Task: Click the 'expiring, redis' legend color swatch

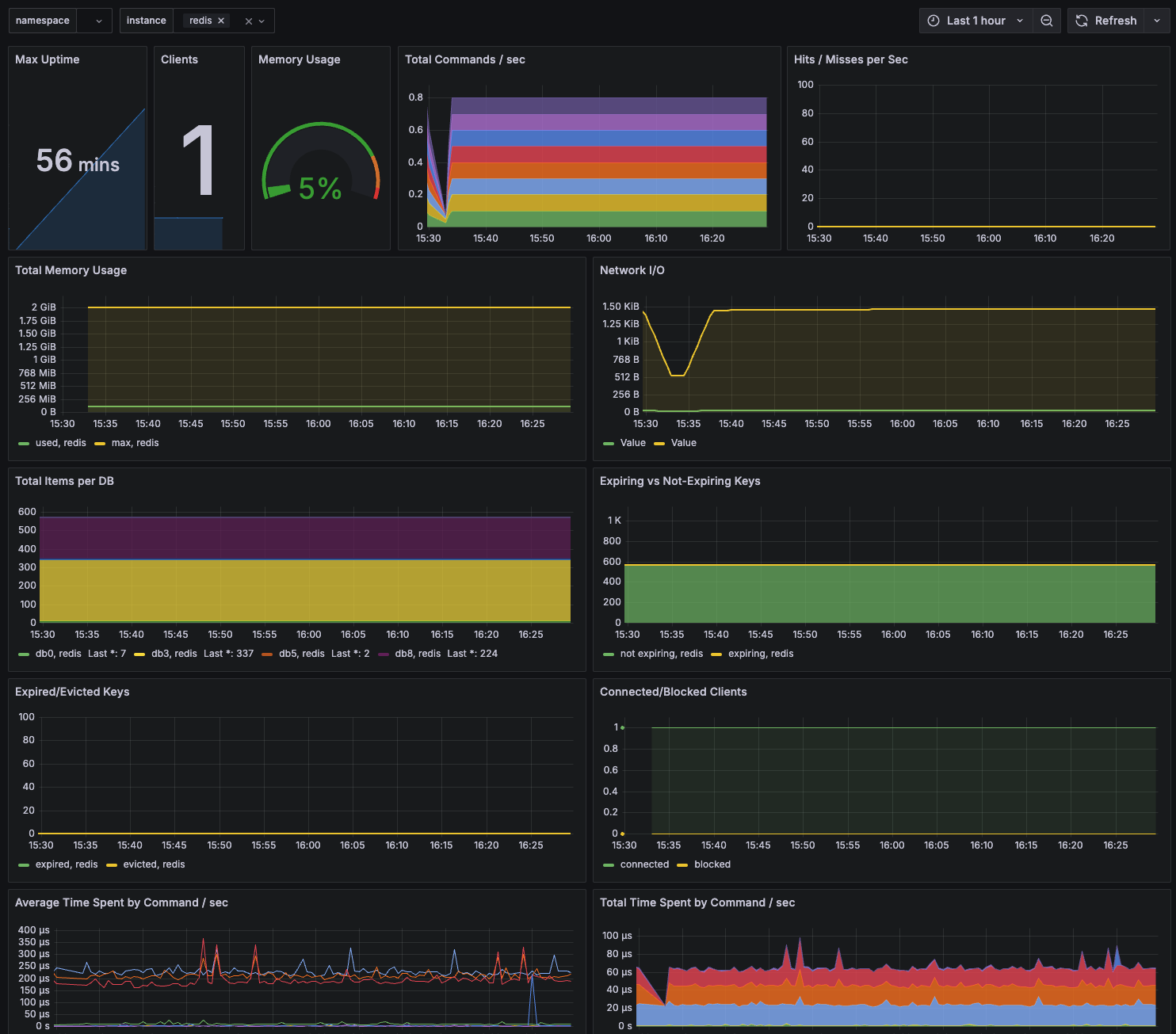Action: (x=716, y=654)
